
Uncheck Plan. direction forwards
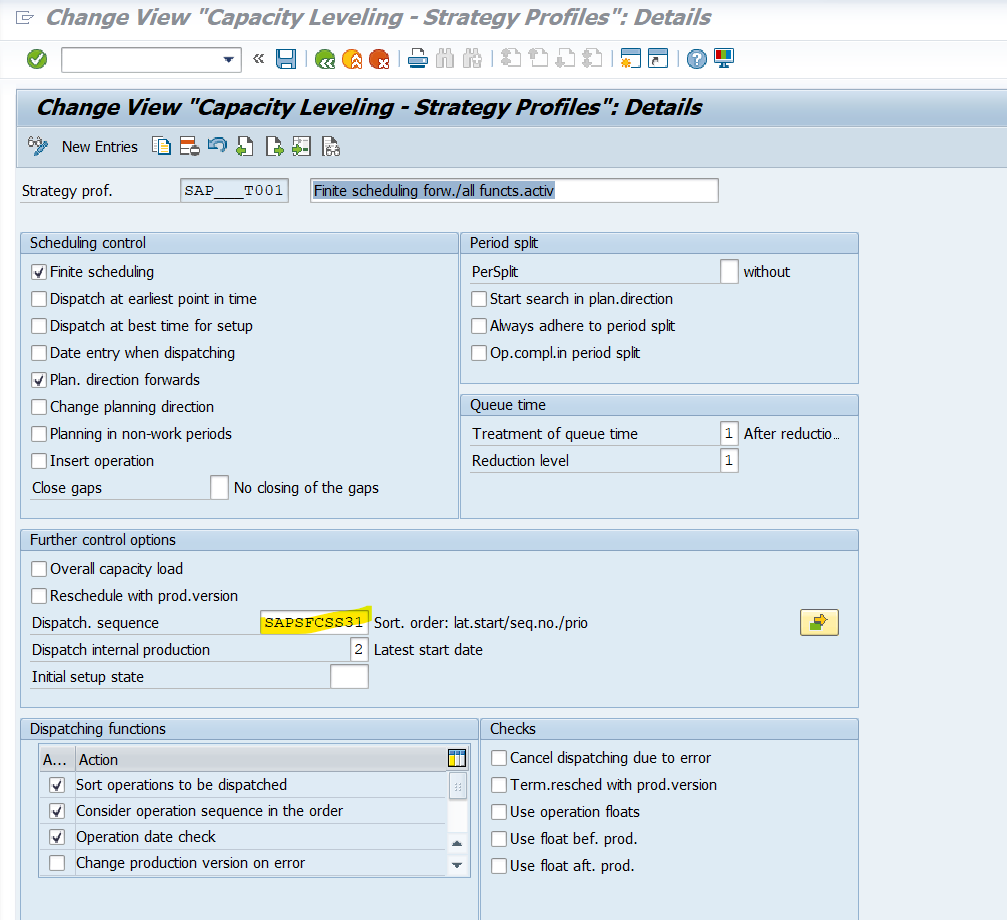(x=39, y=380)
